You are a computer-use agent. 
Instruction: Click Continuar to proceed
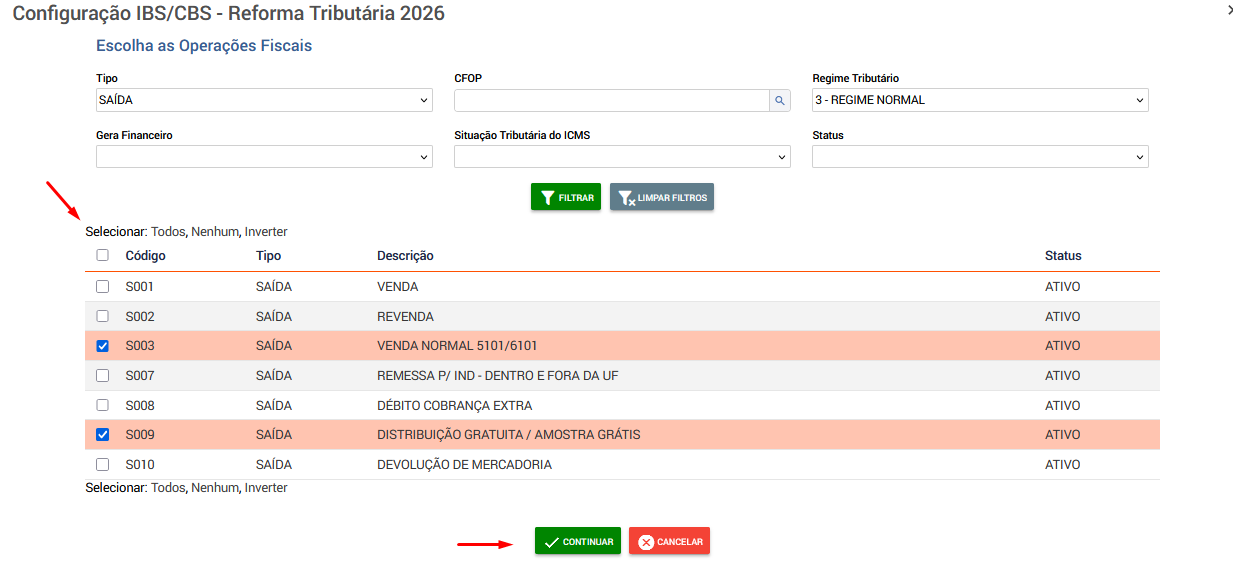coord(577,541)
